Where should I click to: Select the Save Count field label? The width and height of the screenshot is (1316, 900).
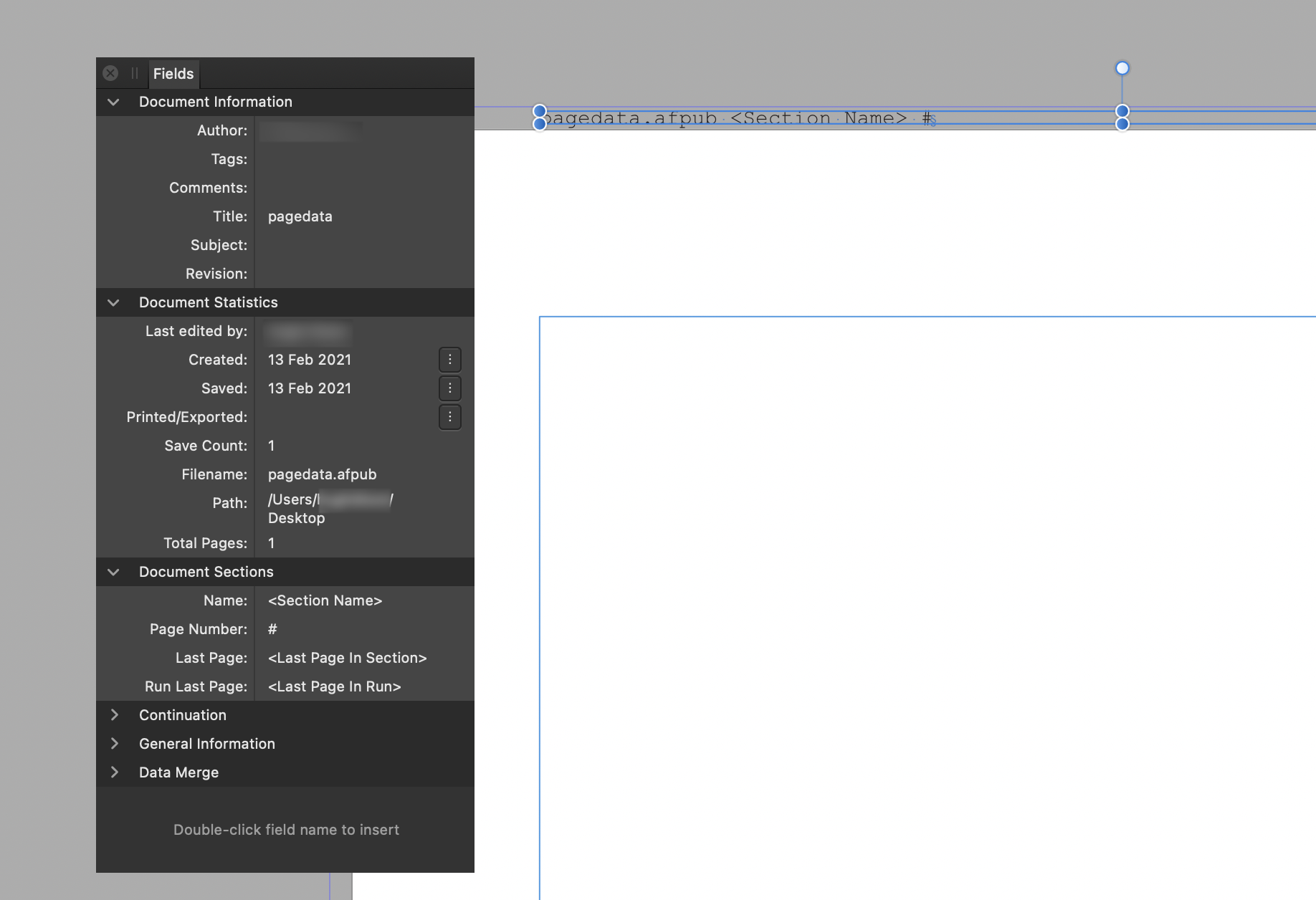[206, 446]
